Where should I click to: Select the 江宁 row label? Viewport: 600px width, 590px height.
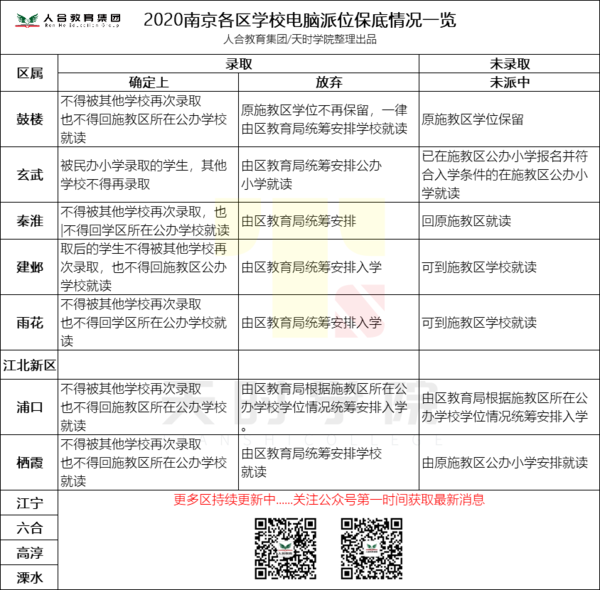click(x=29, y=503)
